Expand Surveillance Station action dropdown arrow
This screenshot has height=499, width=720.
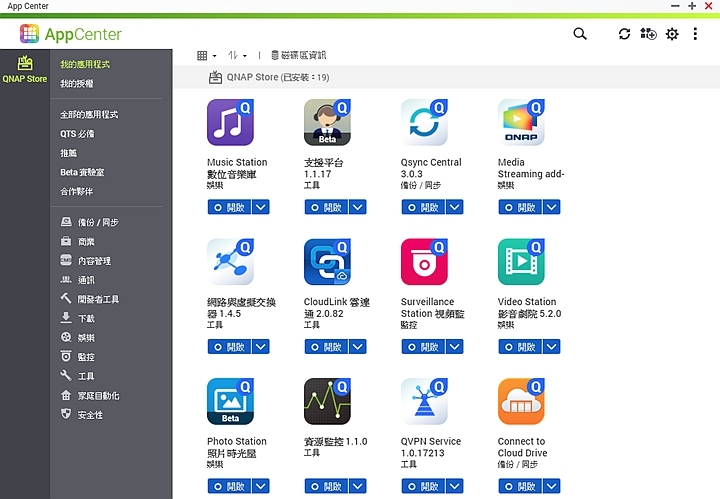[455, 347]
